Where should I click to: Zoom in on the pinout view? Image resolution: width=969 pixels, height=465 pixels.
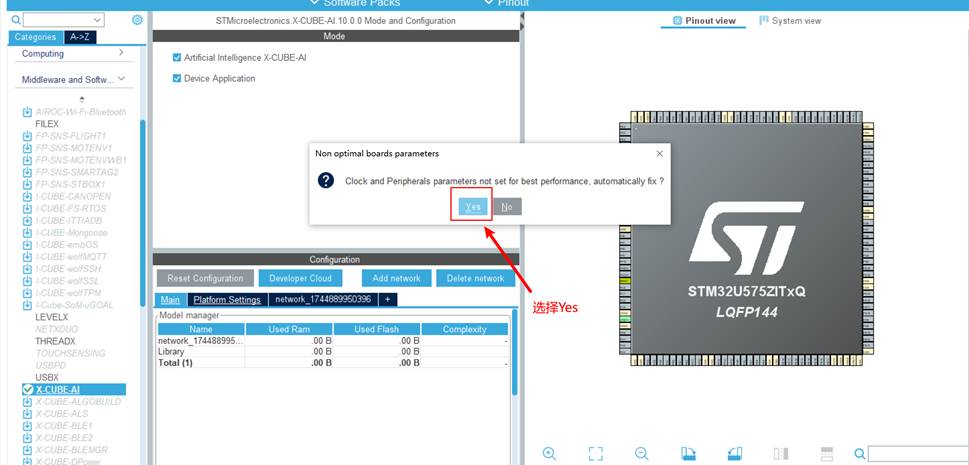(x=549, y=453)
